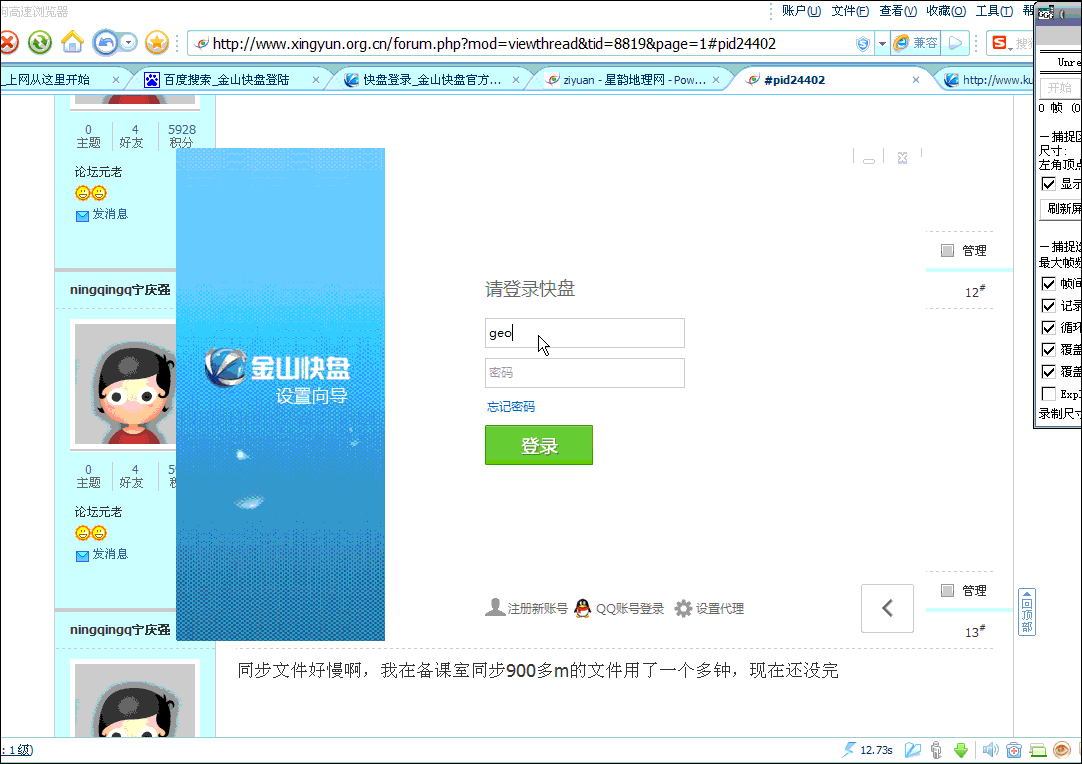Click the 金山快盘 logo
The image size is (1082, 764).
[x=278, y=366]
